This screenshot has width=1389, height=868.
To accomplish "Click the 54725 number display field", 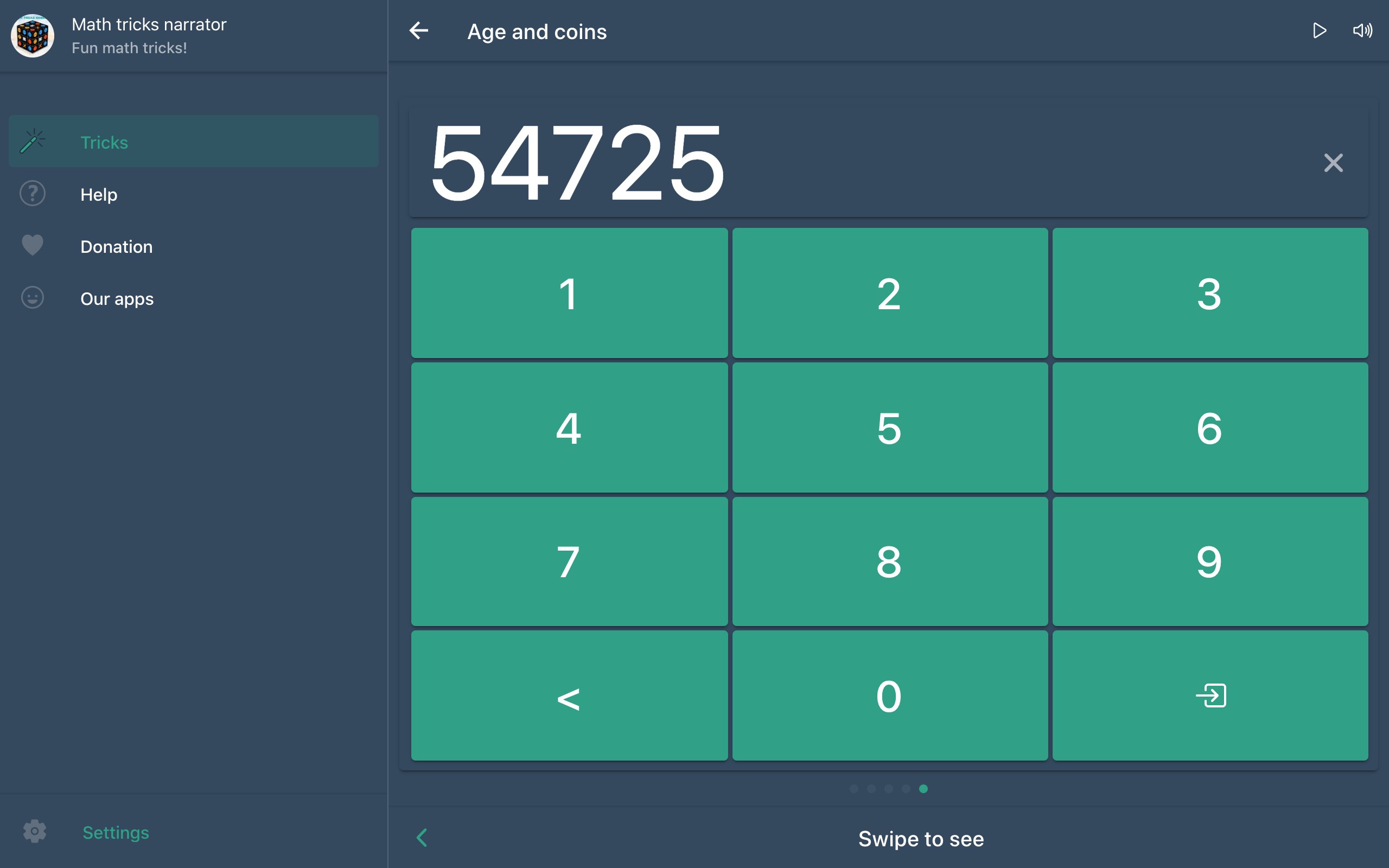I will (577, 163).
